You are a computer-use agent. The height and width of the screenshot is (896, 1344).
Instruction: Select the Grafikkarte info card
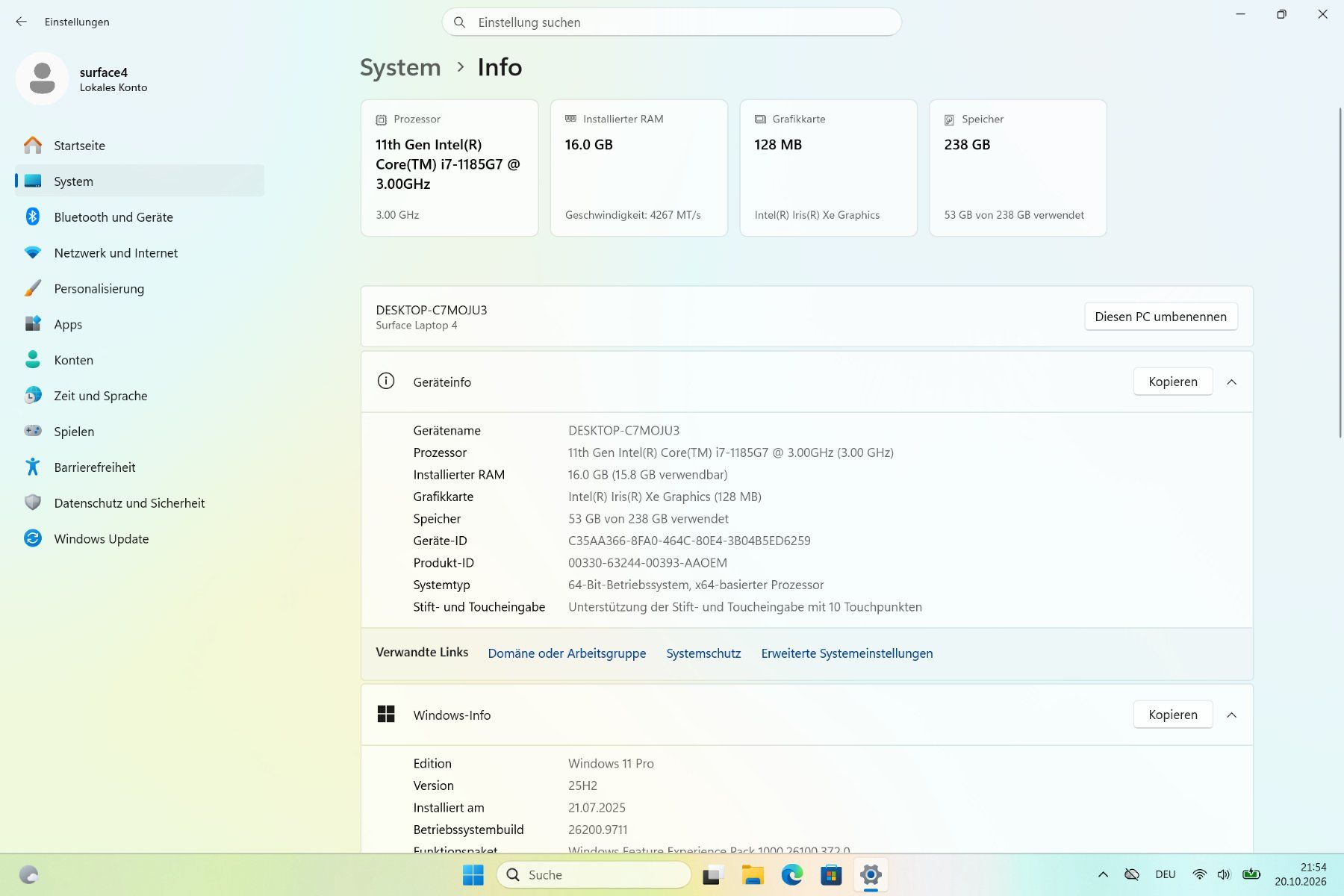tap(829, 168)
